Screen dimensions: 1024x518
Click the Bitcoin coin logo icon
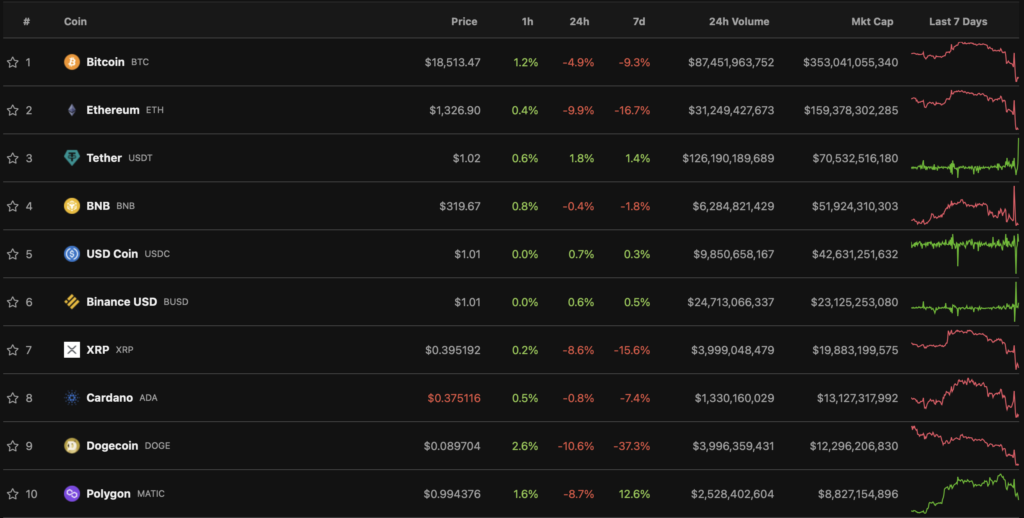pyautogui.click(x=72, y=62)
